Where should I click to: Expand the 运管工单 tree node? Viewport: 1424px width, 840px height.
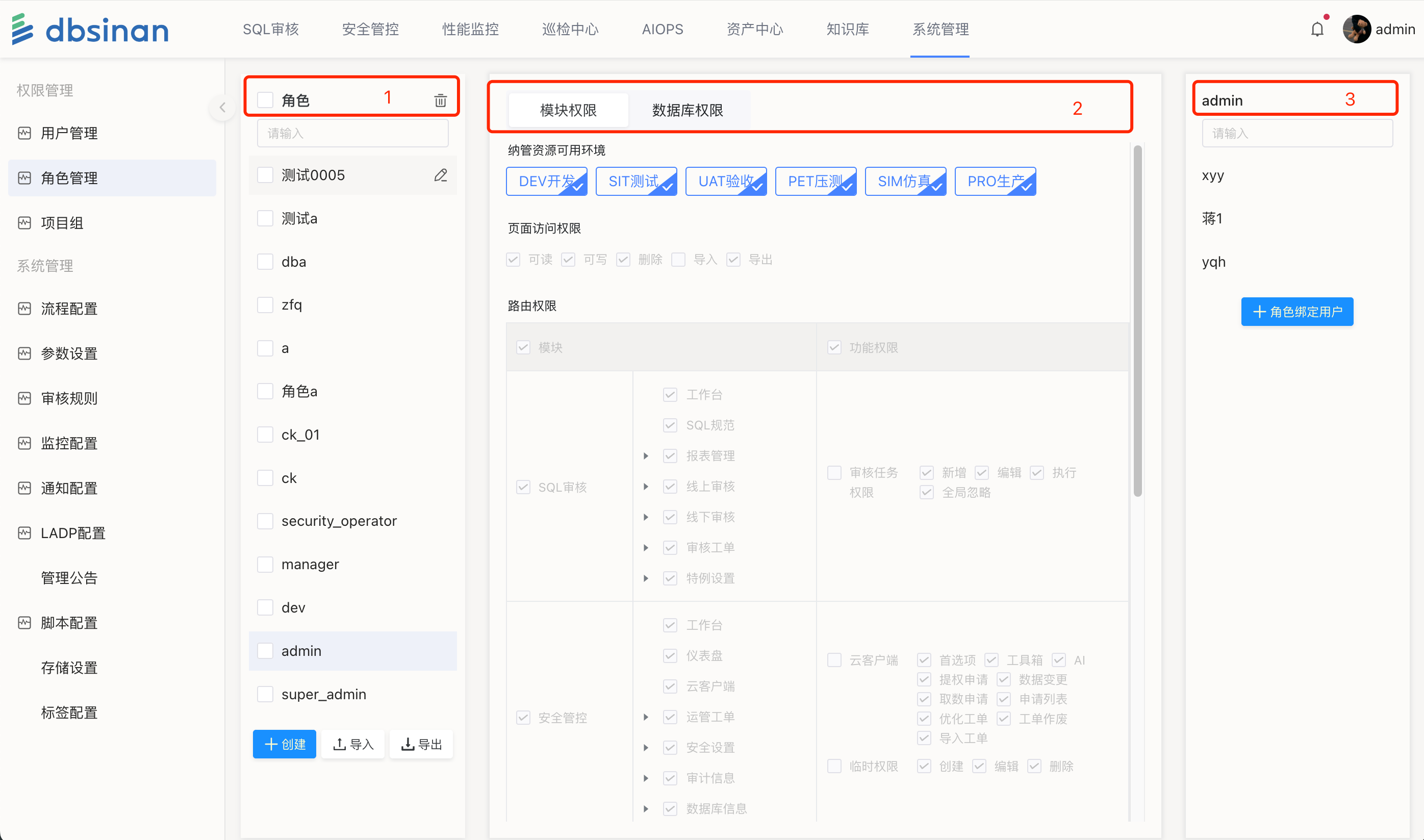pos(646,717)
